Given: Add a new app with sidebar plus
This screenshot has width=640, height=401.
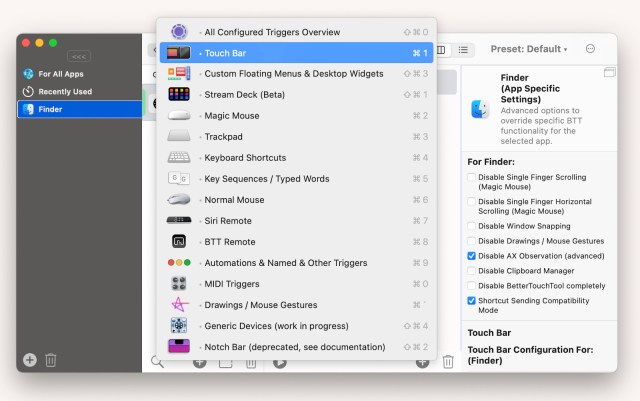Looking at the screenshot, I should pos(30,360).
